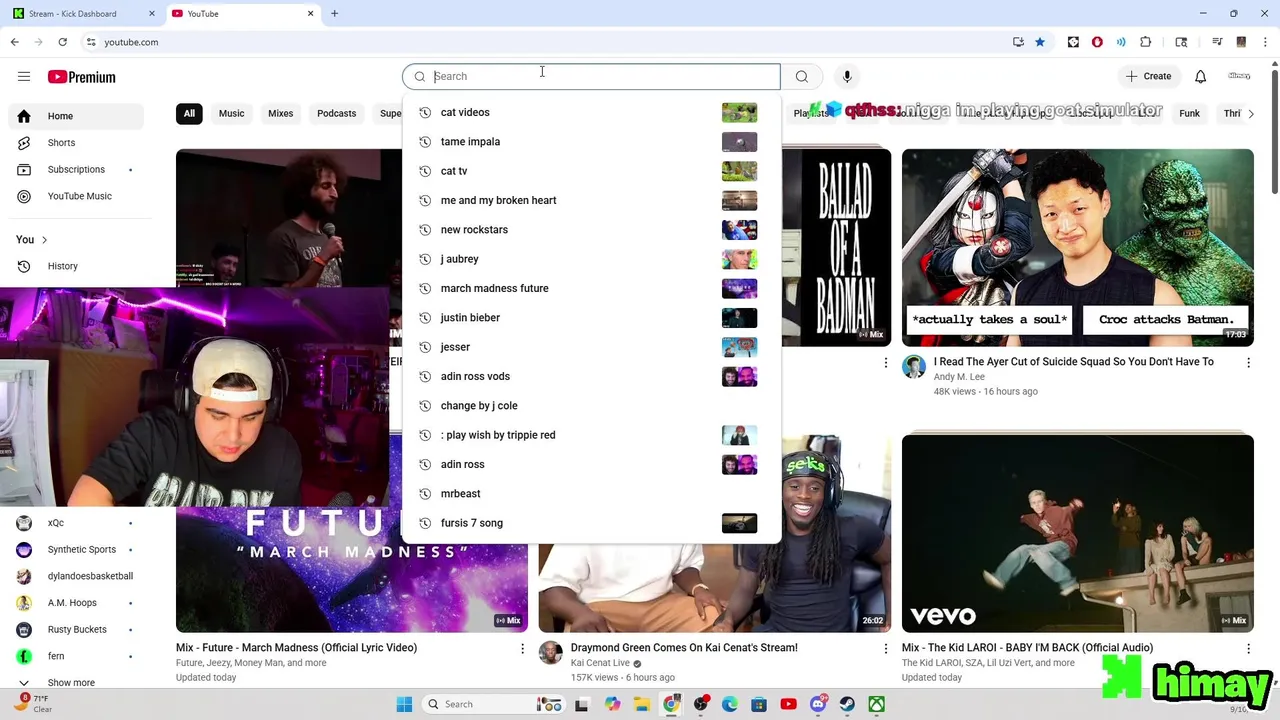Select the Podcasts filter chip

(336, 113)
